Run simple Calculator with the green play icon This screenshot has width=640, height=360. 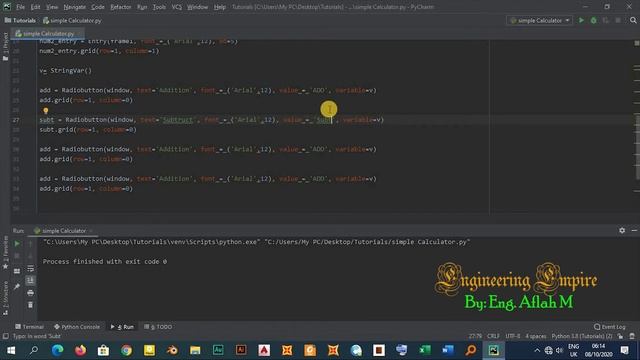pyautogui.click(x=581, y=20)
